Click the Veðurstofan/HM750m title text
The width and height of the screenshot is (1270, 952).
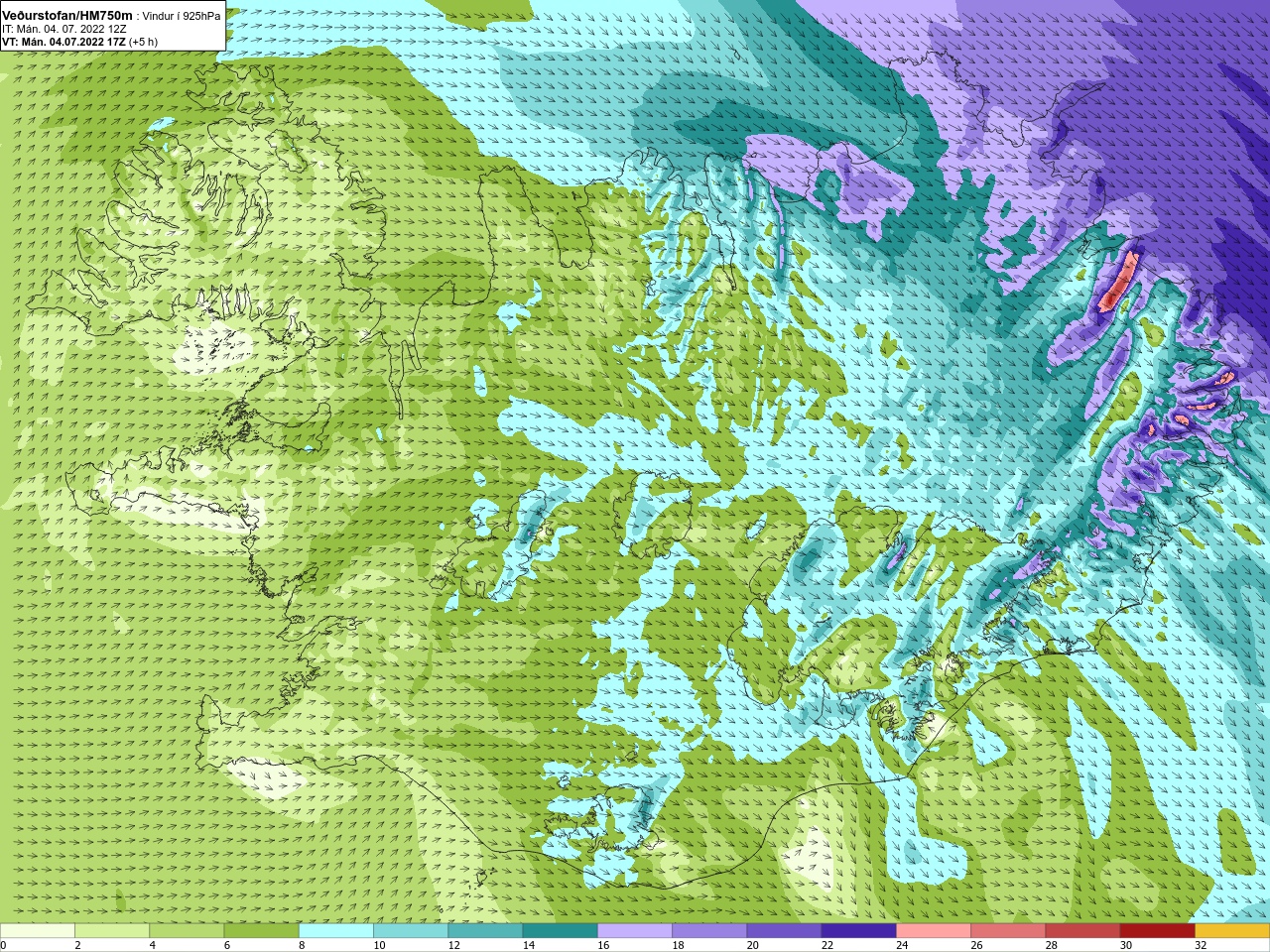[67, 16]
